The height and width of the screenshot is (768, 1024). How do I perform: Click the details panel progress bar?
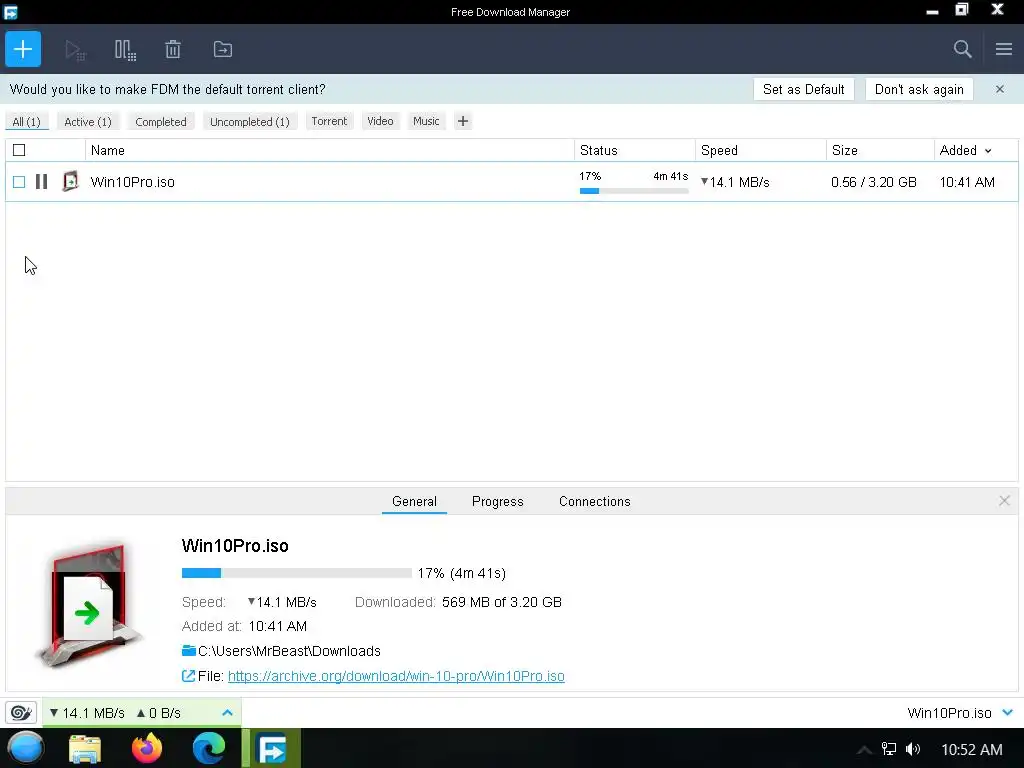pos(296,573)
